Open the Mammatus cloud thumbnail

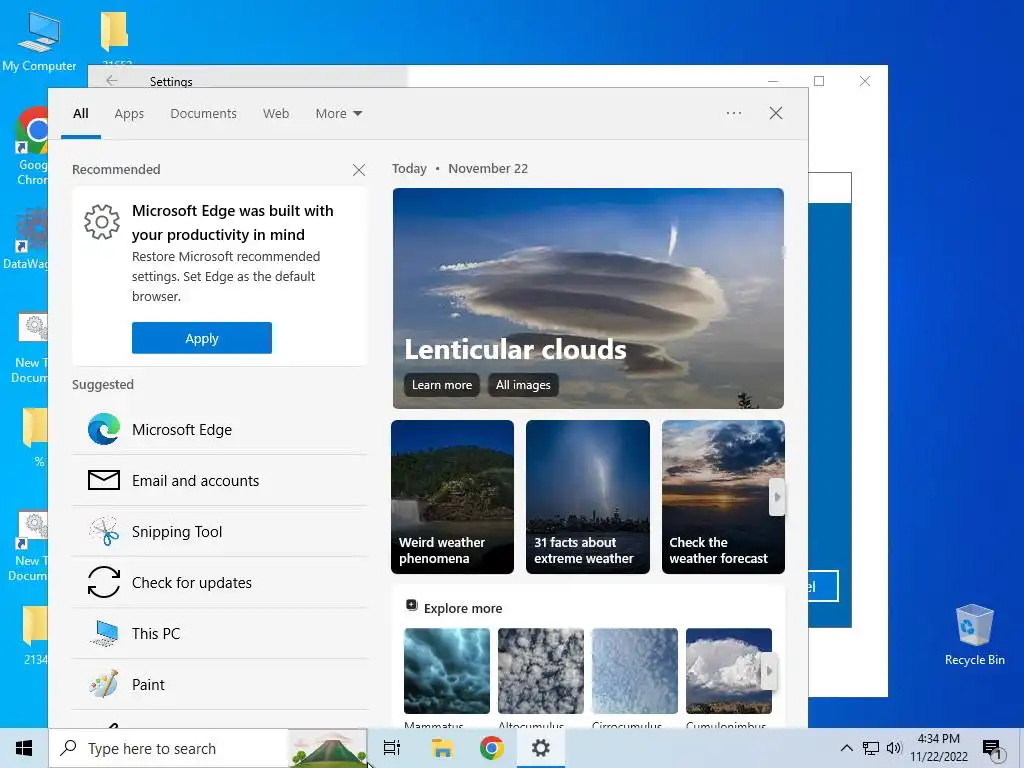click(x=447, y=671)
